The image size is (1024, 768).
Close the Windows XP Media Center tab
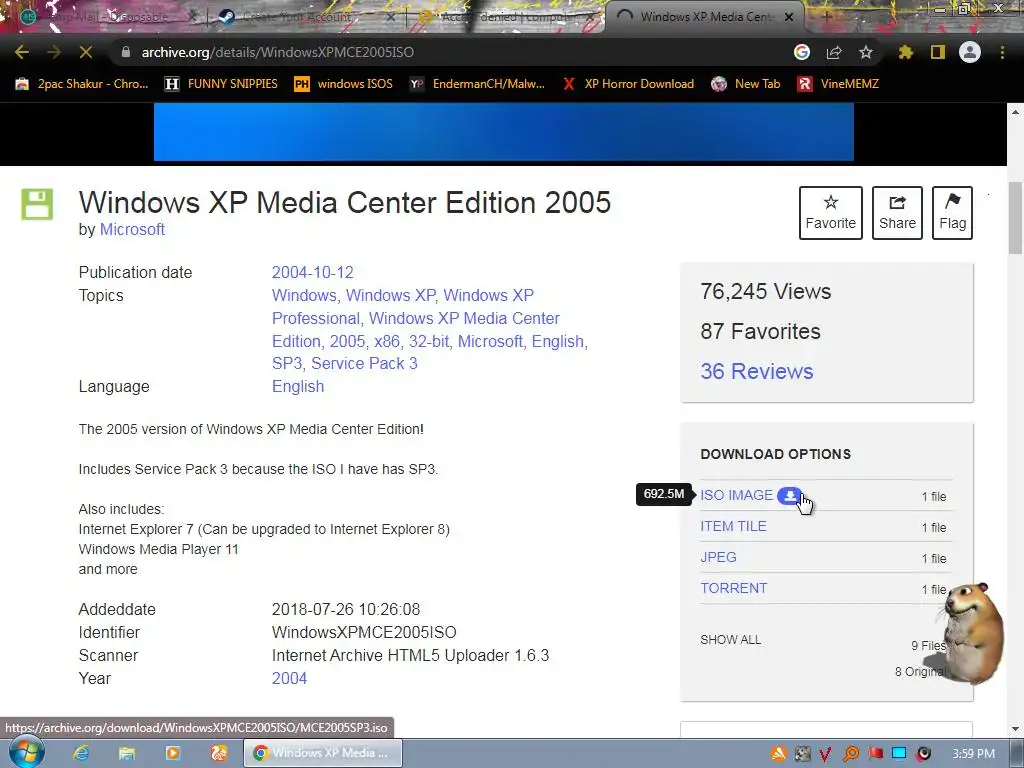coord(789,17)
